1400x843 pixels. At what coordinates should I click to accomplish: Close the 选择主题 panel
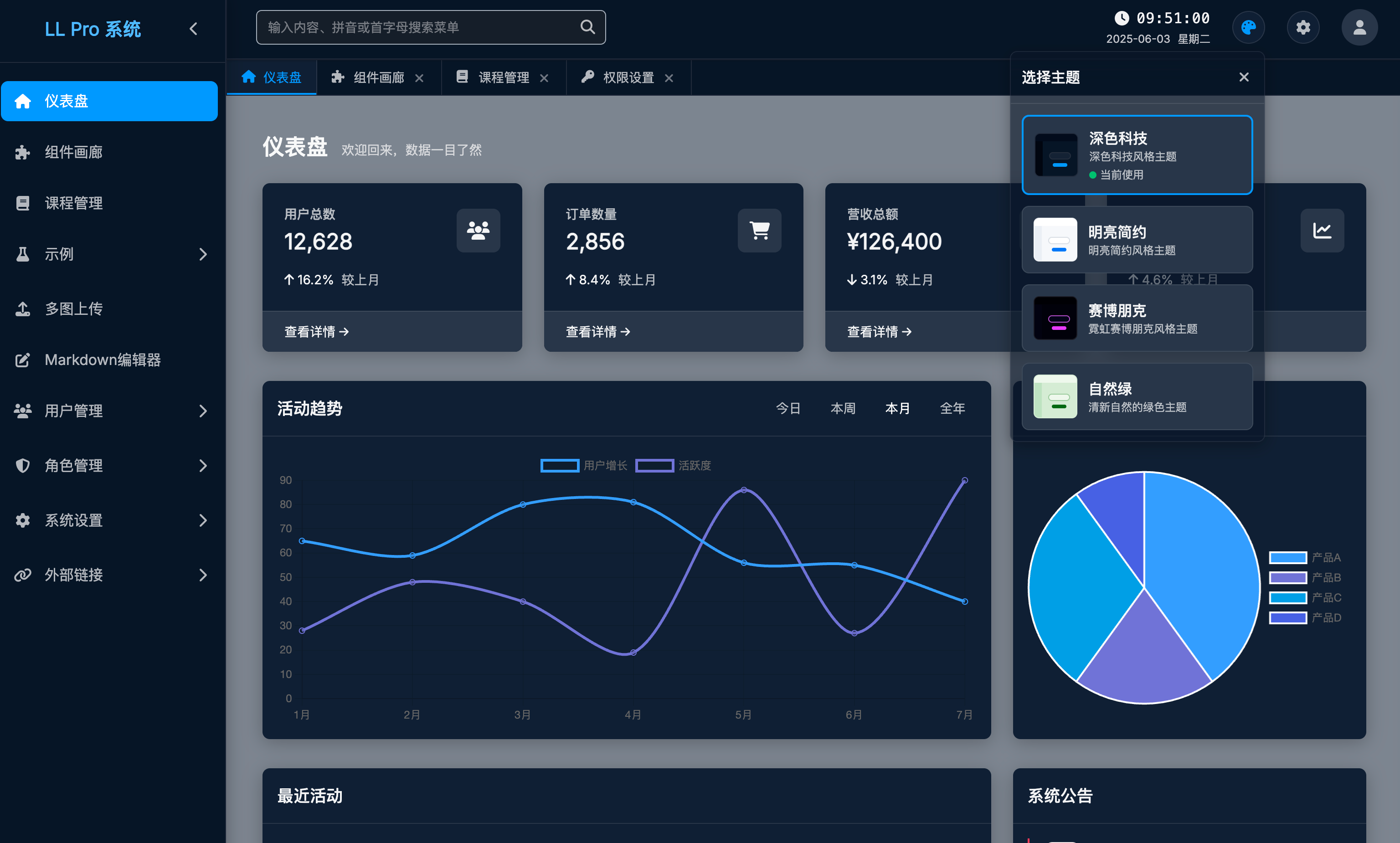click(1244, 77)
